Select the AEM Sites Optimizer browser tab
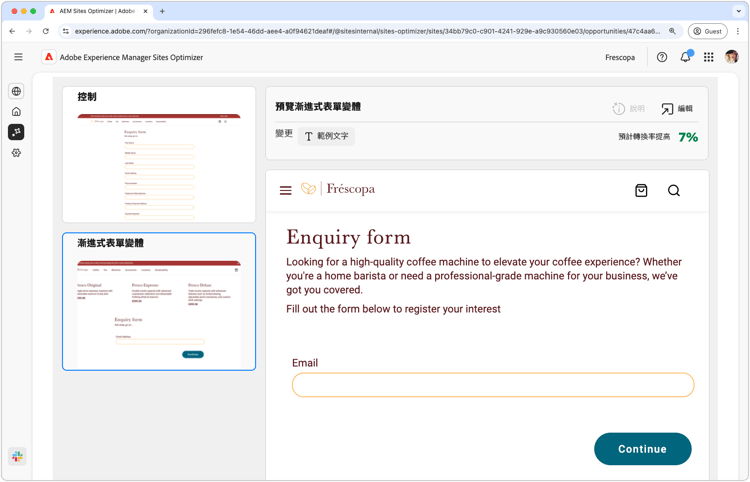The image size is (750, 482). pos(99,11)
